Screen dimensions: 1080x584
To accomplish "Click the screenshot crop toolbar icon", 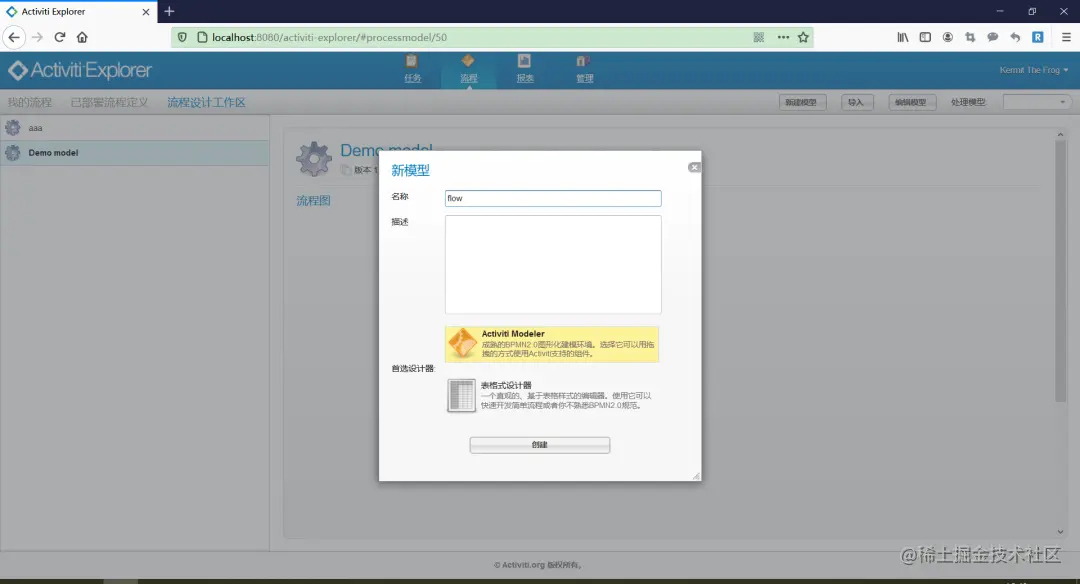I will 970,37.
